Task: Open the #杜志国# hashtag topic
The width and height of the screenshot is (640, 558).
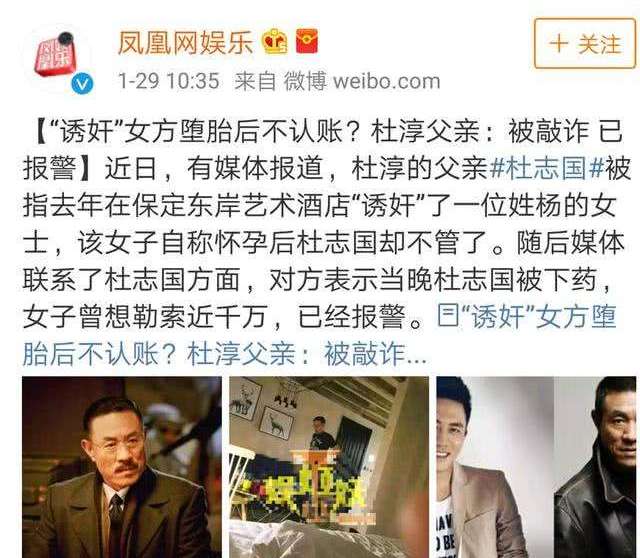Action: click(547, 168)
